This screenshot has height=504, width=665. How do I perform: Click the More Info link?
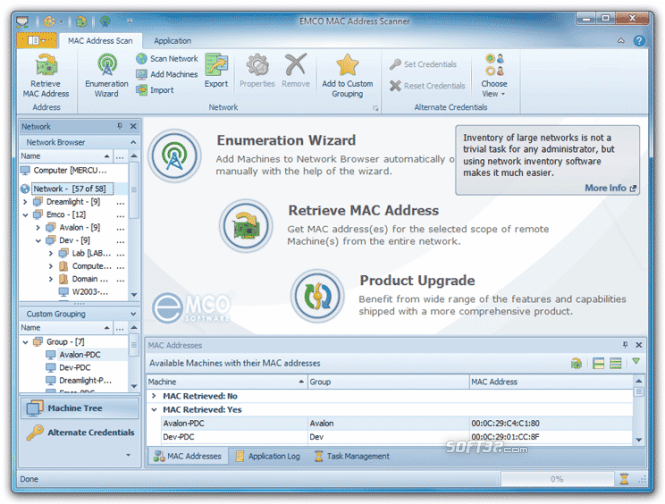click(610, 188)
